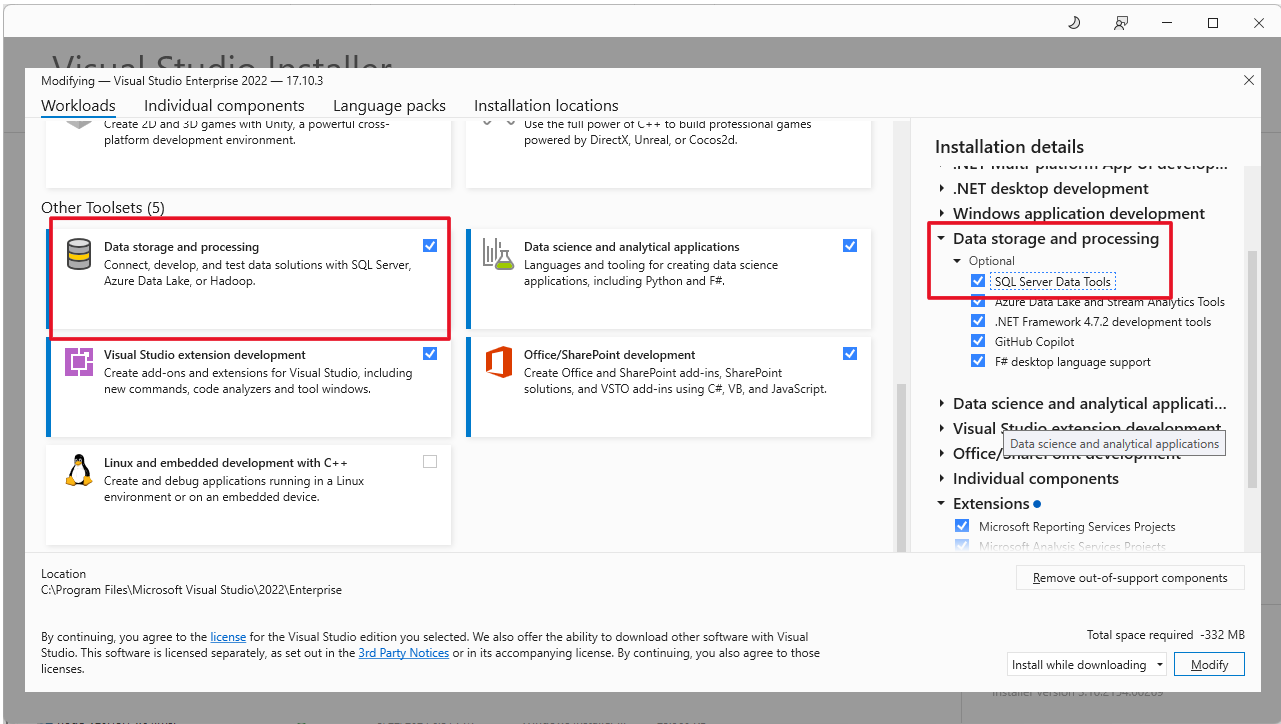The image size is (1281, 724).
Task: Uncheck the Office/SharePoint development workload
Action: click(x=850, y=353)
